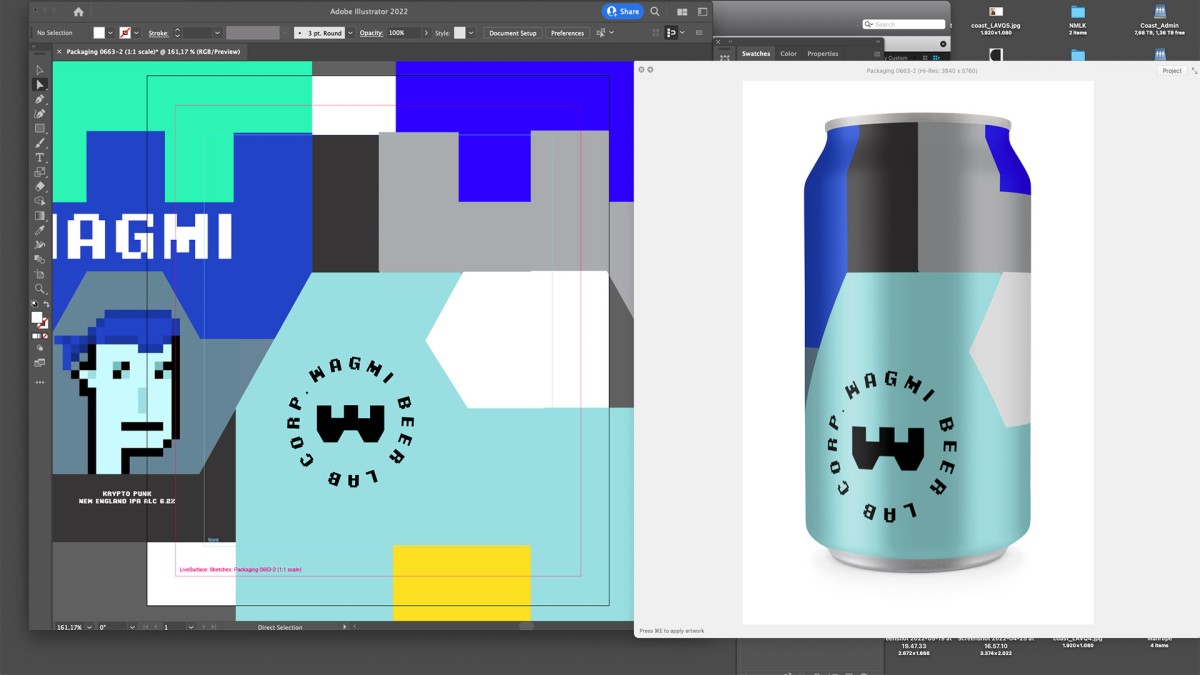Open Document Setup

[x=513, y=33]
